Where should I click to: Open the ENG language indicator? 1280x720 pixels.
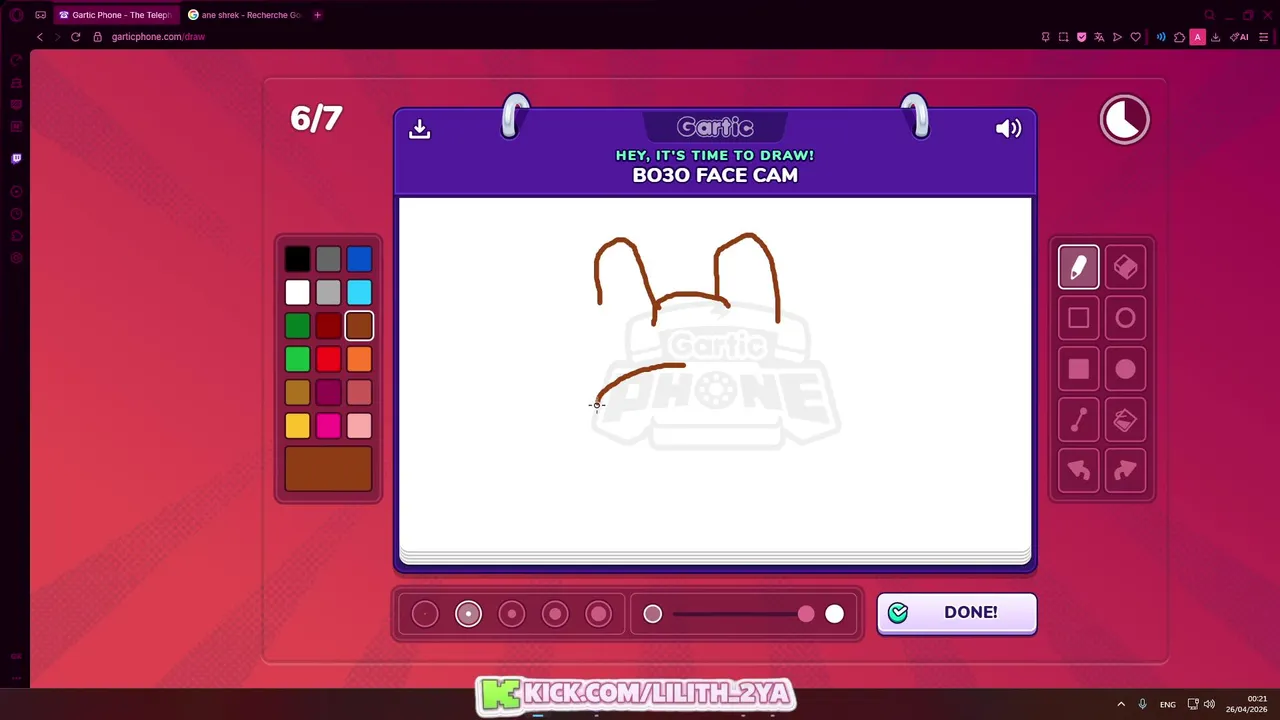(1168, 704)
